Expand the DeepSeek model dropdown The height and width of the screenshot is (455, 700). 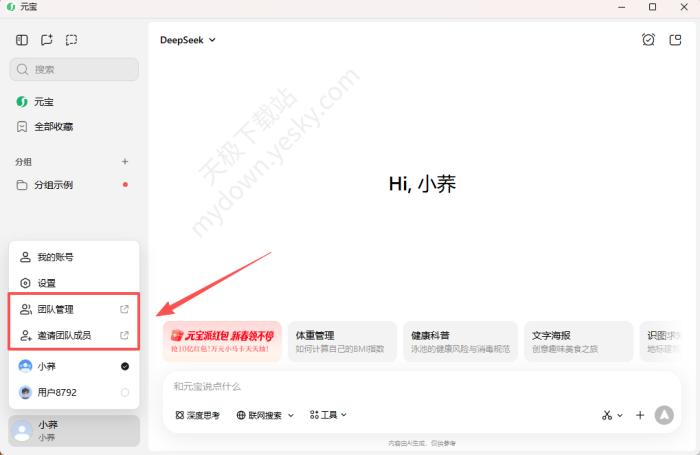pyautogui.click(x=188, y=40)
